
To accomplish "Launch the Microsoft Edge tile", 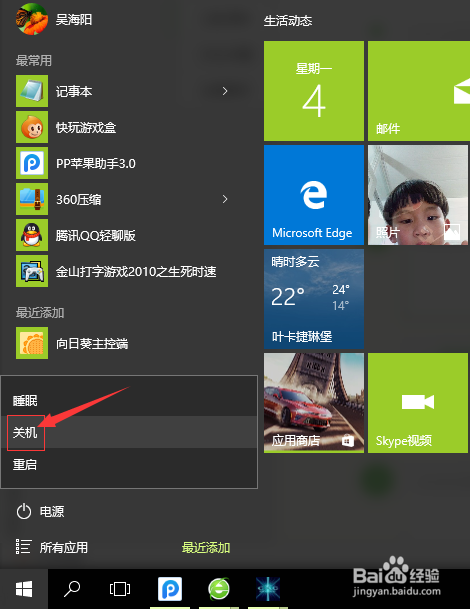I will click(x=314, y=195).
